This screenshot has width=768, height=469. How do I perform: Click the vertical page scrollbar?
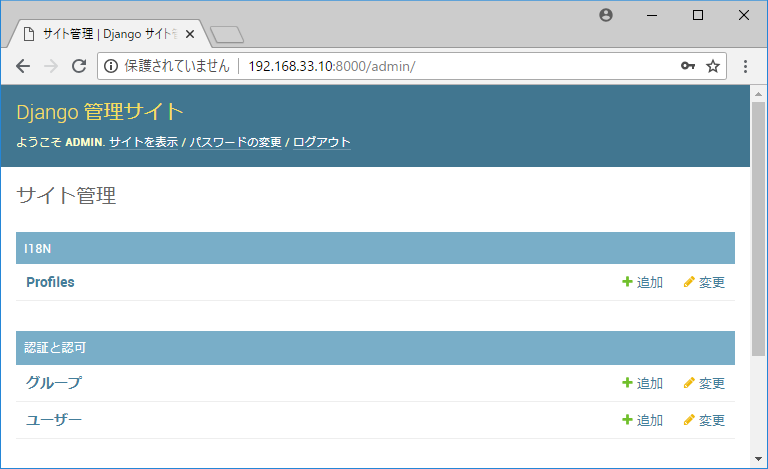pos(758,230)
